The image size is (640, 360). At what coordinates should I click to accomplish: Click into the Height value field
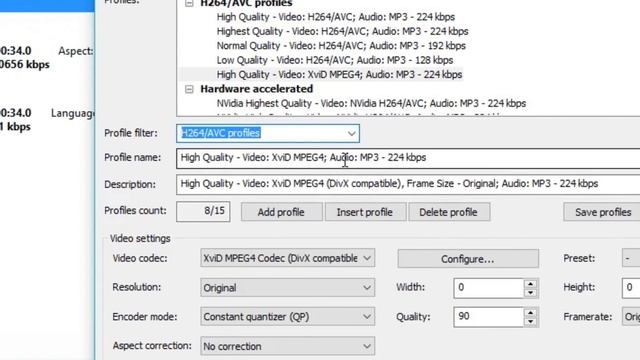[631, 288]
